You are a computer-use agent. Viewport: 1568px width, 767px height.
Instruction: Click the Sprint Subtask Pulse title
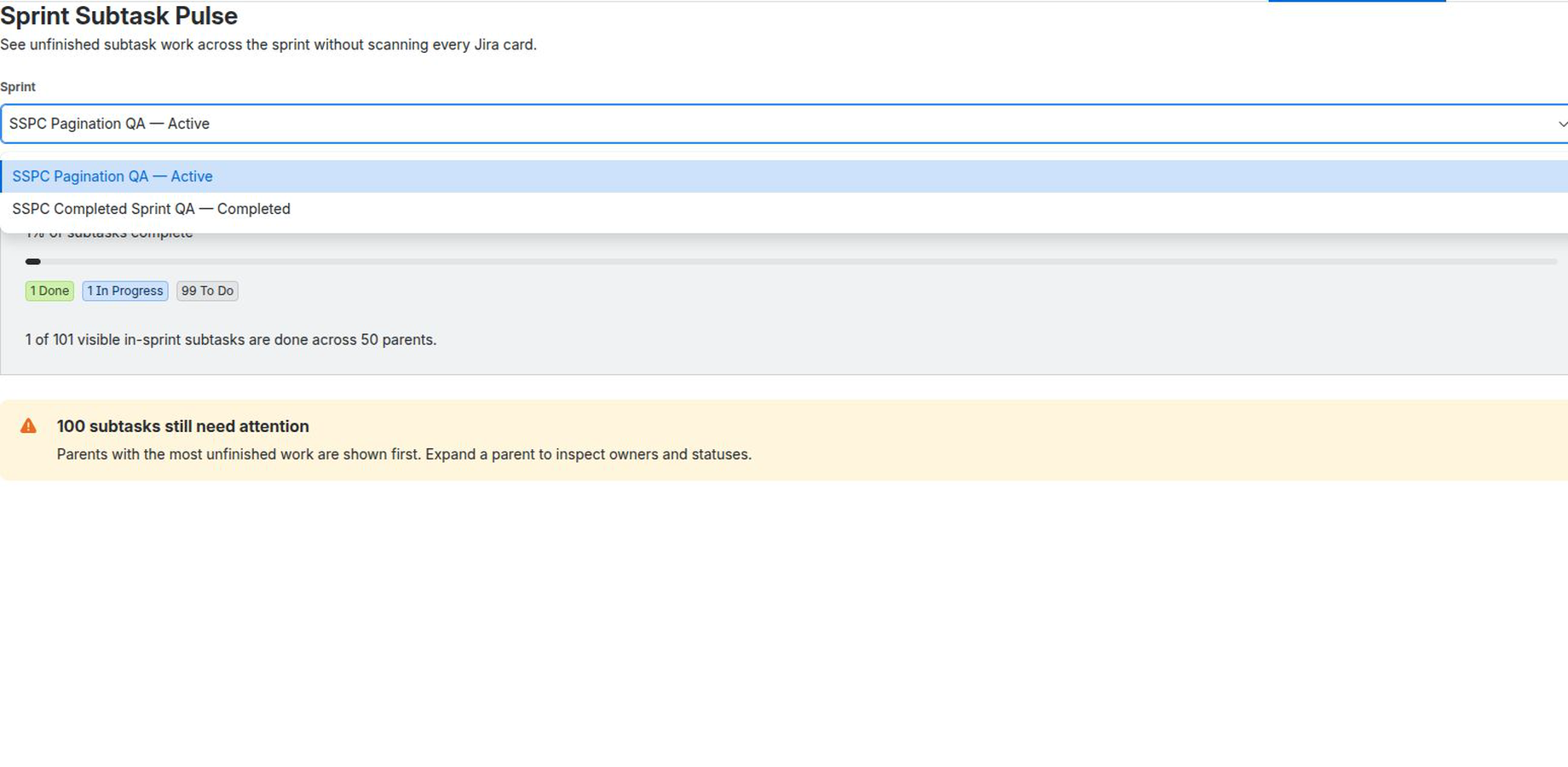click(x=118, y=16)
